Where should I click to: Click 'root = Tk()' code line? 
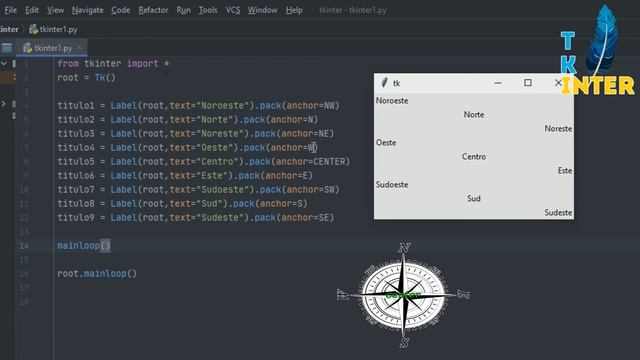87,78
